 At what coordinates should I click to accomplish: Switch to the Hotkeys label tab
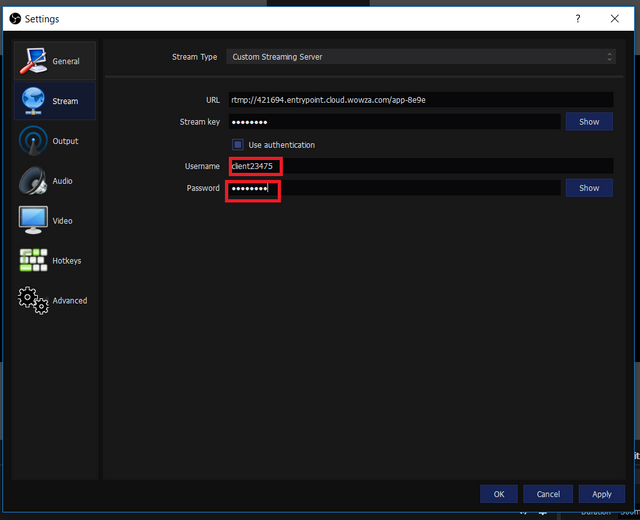(x=67, y=261)
